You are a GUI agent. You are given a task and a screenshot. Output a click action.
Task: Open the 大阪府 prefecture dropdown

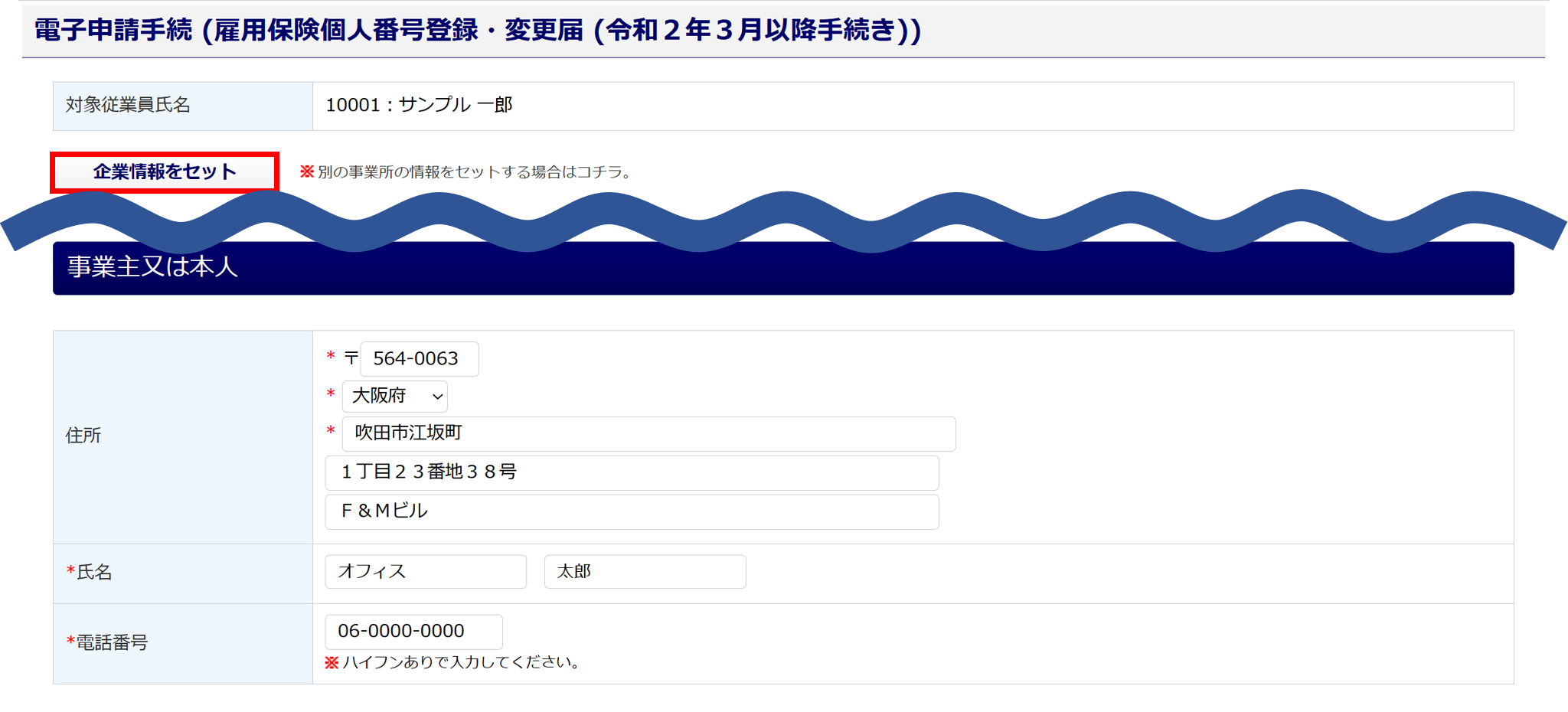point(394,397)
